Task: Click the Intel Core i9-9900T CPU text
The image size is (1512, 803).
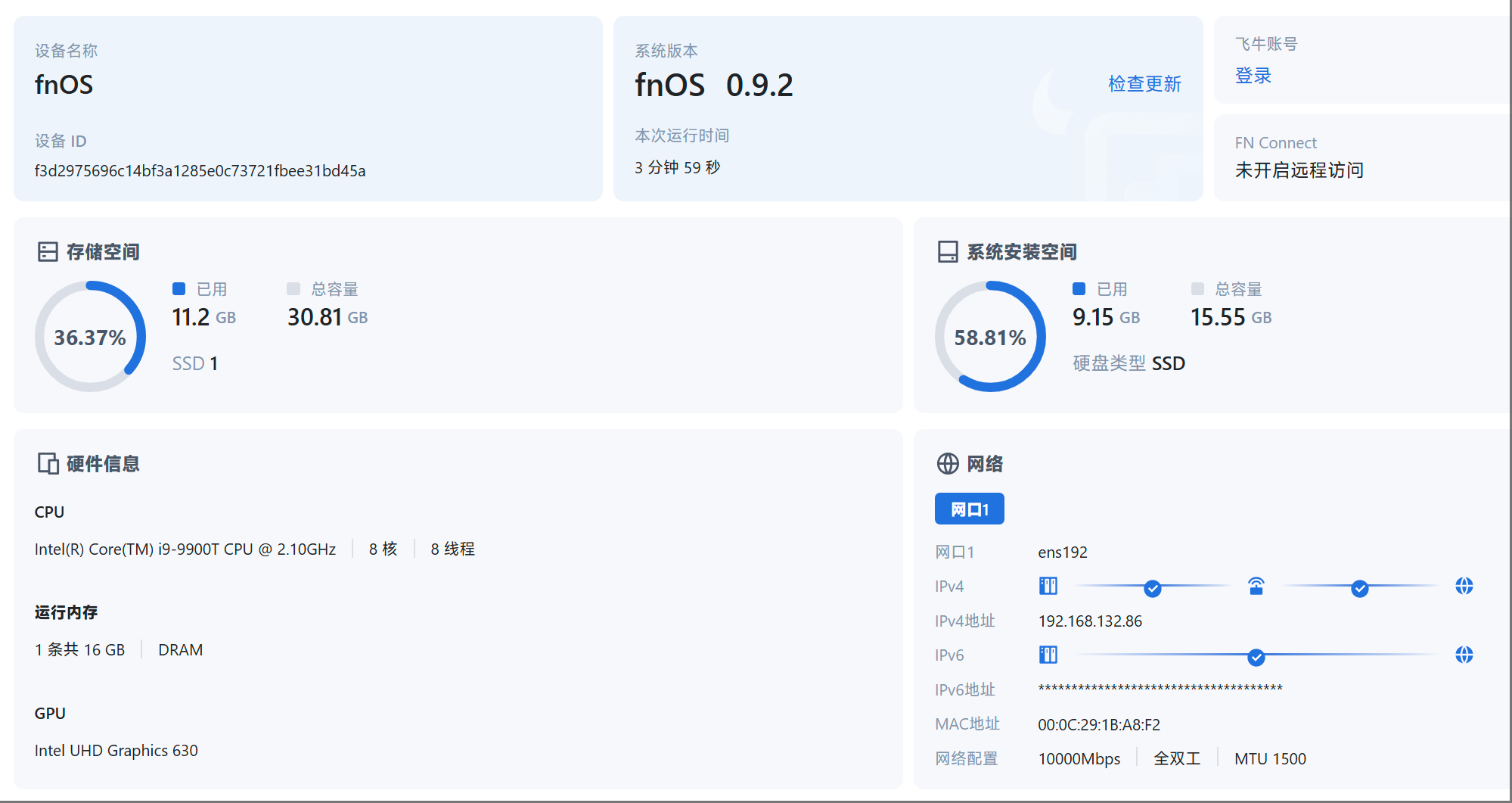Action: [x=185, y=549]
